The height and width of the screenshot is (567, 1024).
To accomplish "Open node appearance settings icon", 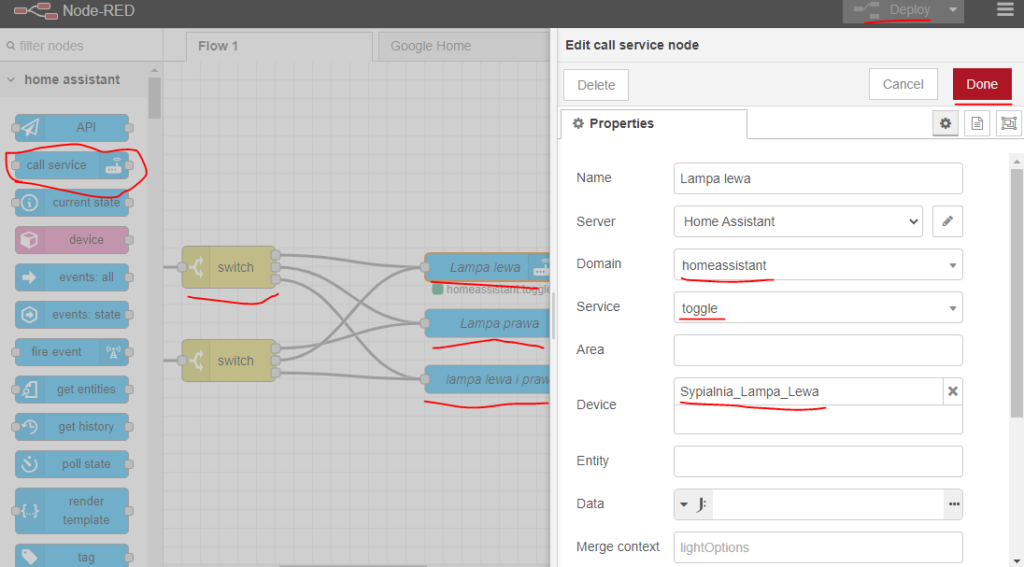I will tap(1008, 123).
